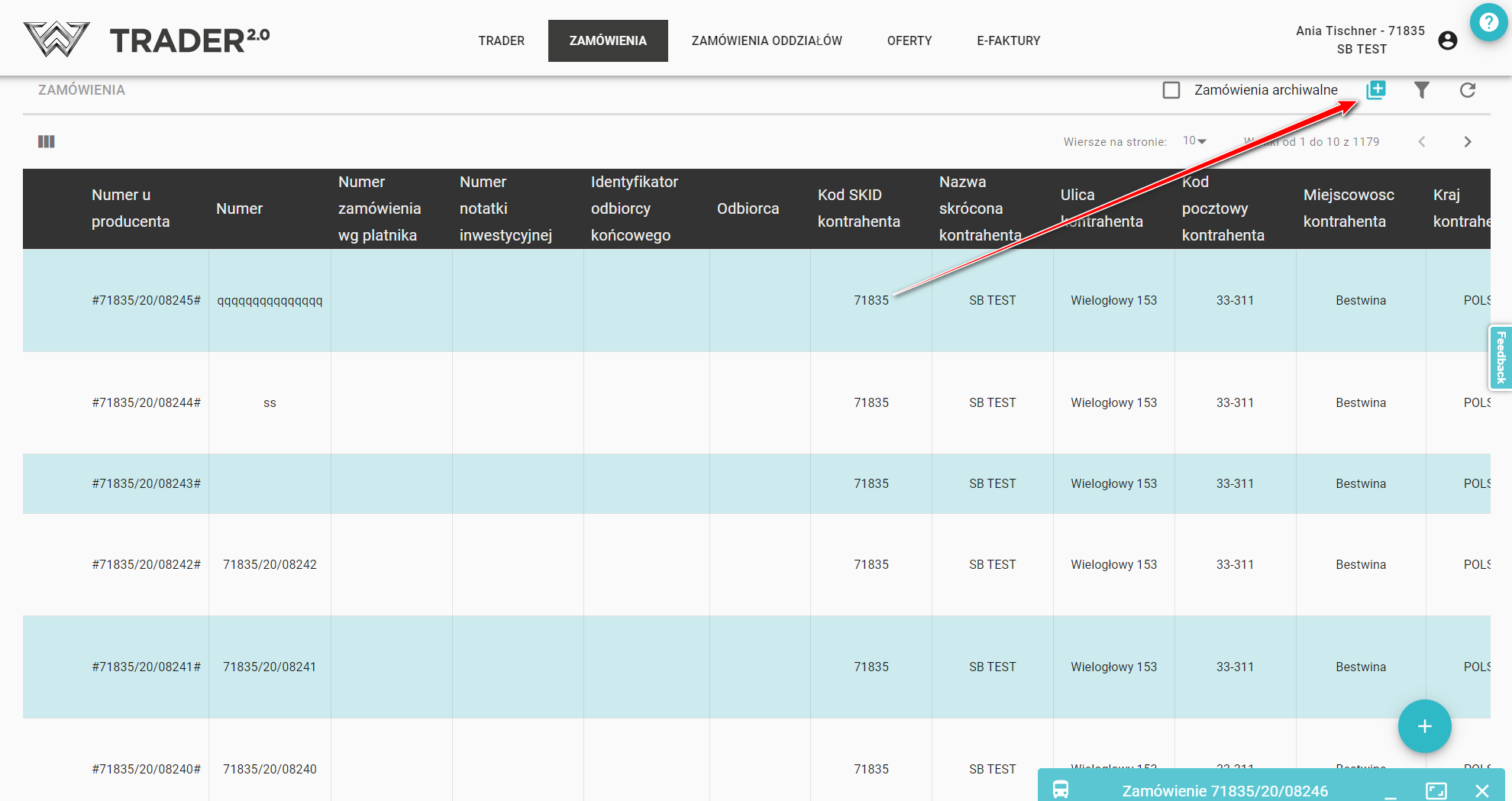Open the help question mark button

1488,22
